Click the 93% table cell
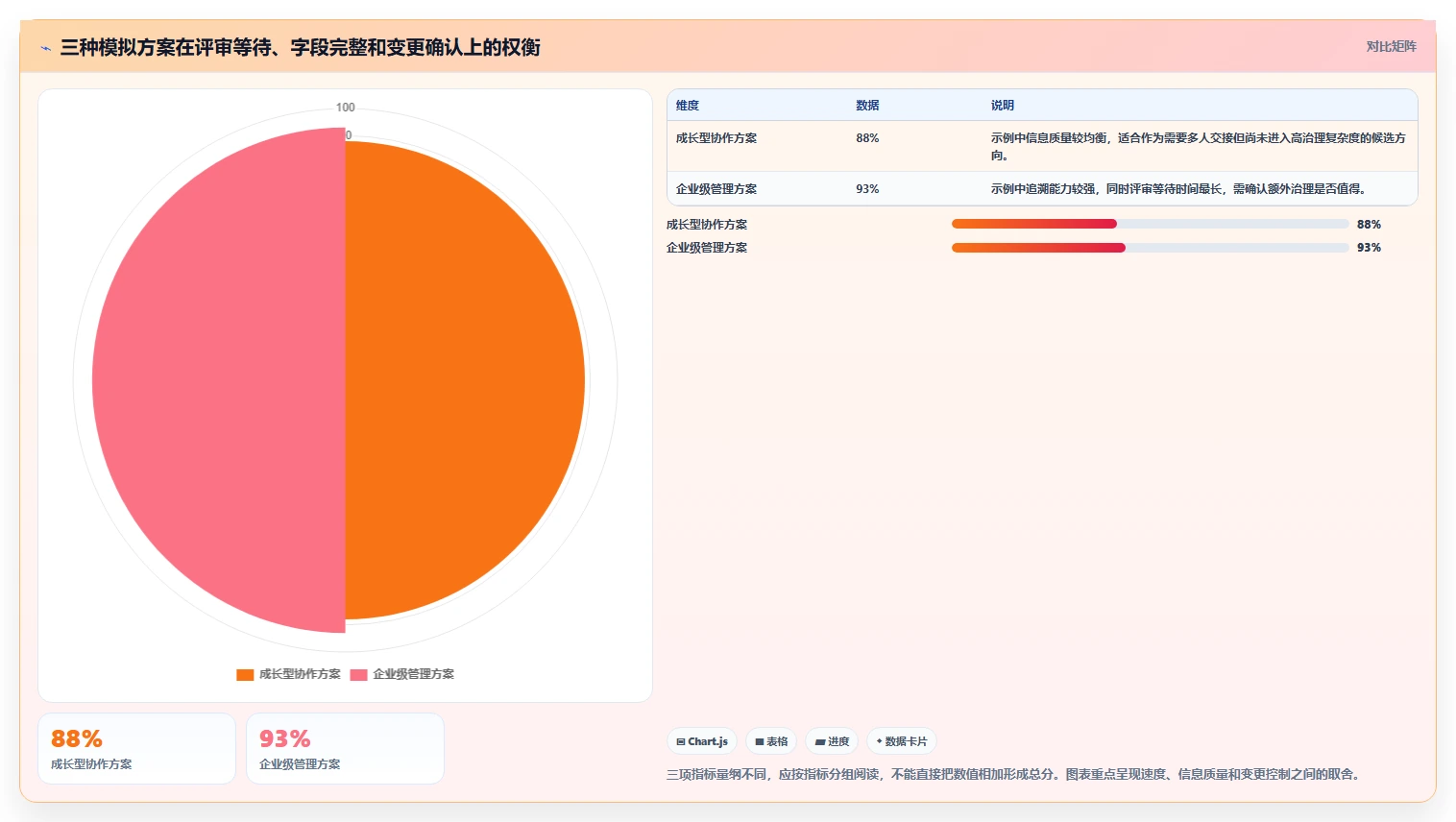 (867, 189)
